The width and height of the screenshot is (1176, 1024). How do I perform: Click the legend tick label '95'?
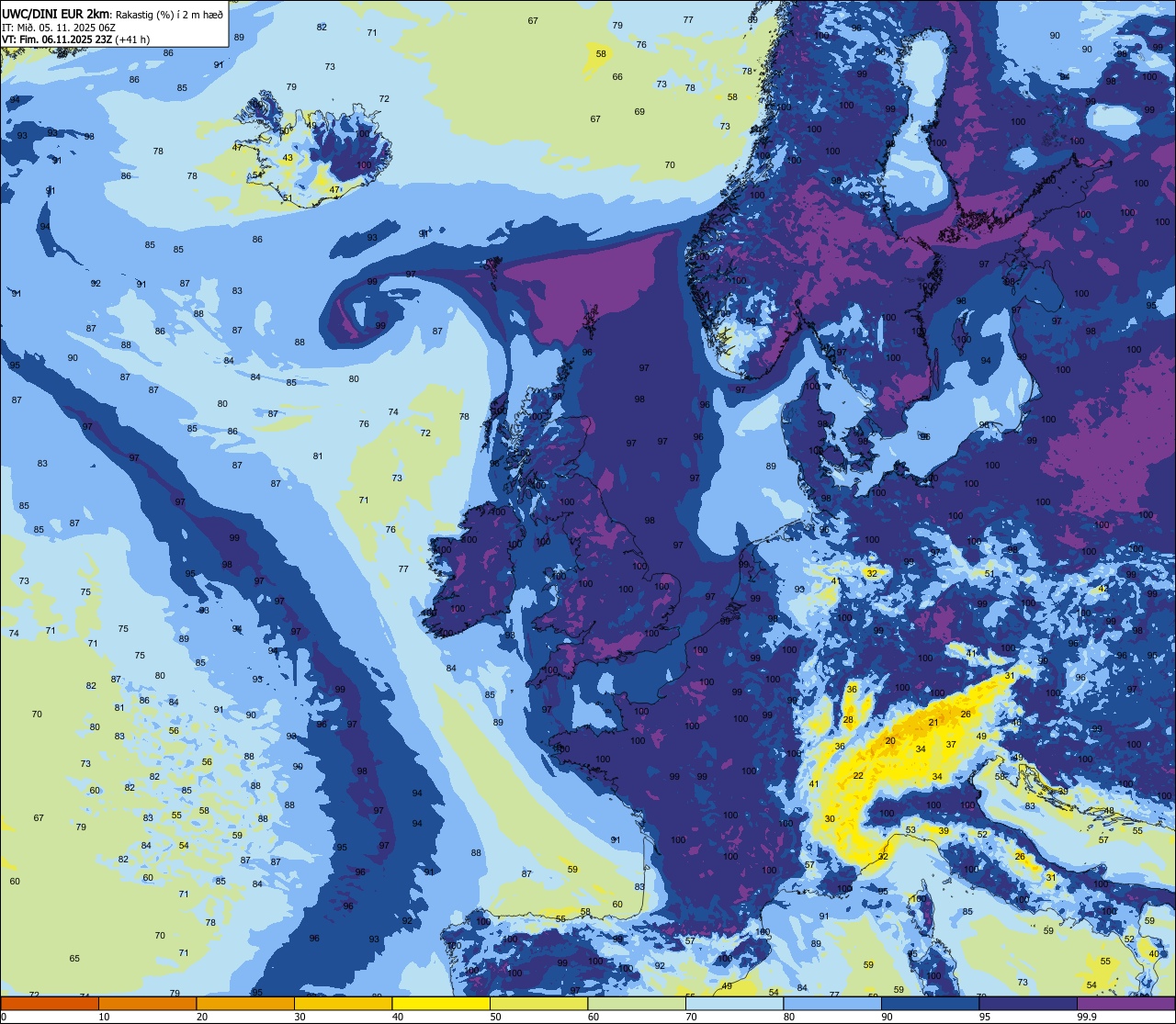[x=986, y=1017]
